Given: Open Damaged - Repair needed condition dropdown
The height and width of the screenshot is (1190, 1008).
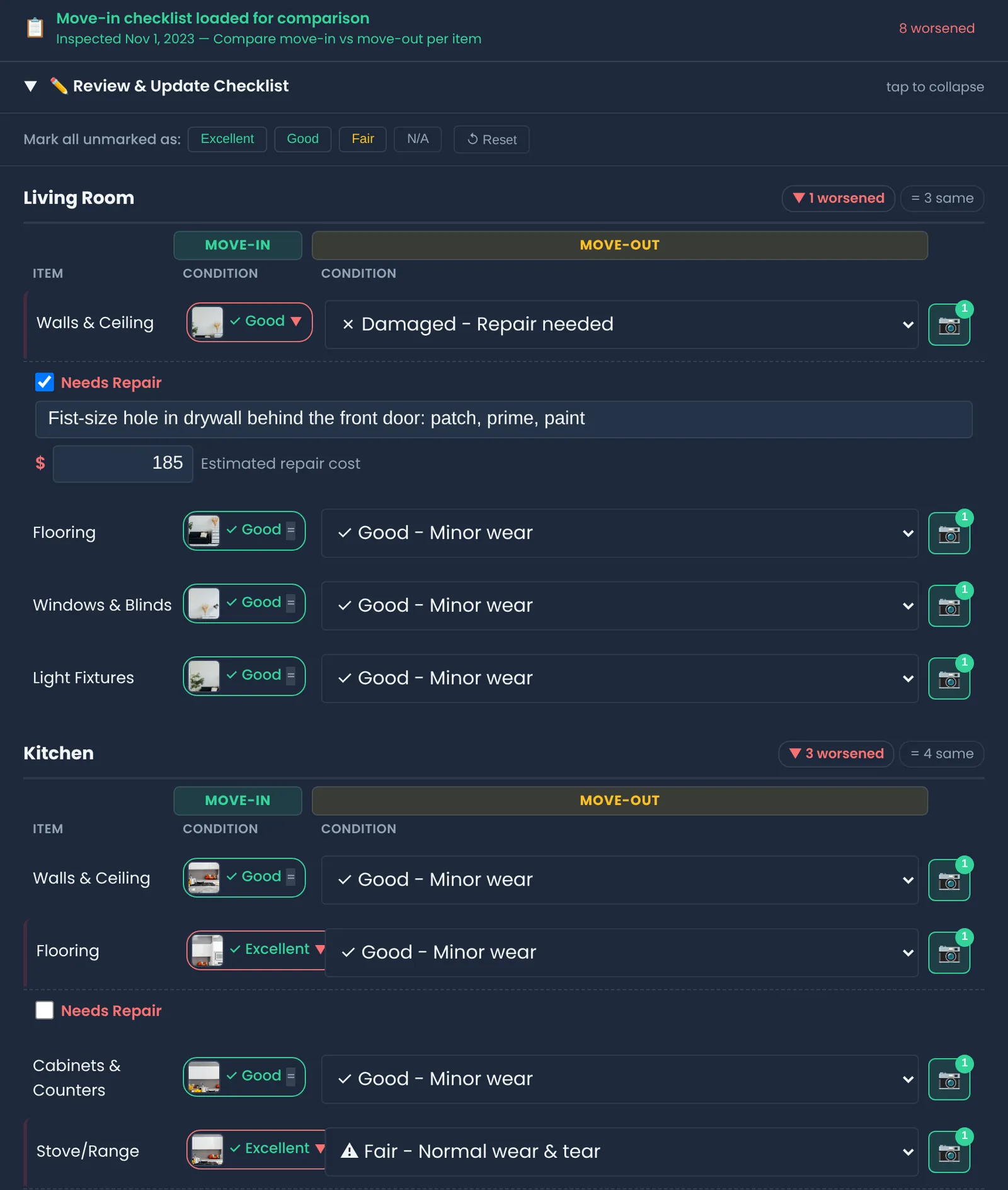Looking at the screenshot, I should (x=621, y=324).
